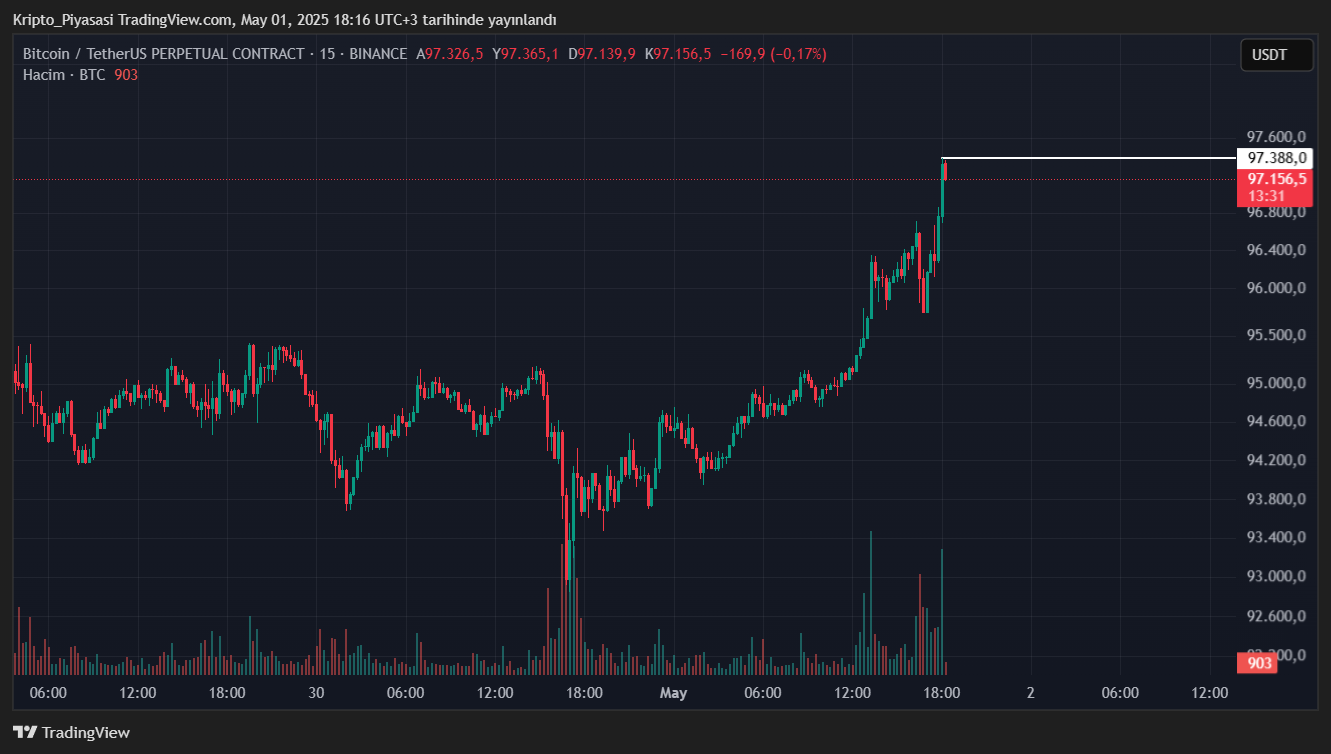Click the latest candle at the price peak
1331x754 pixels.
pyautogui.click(x=944, y=170)
